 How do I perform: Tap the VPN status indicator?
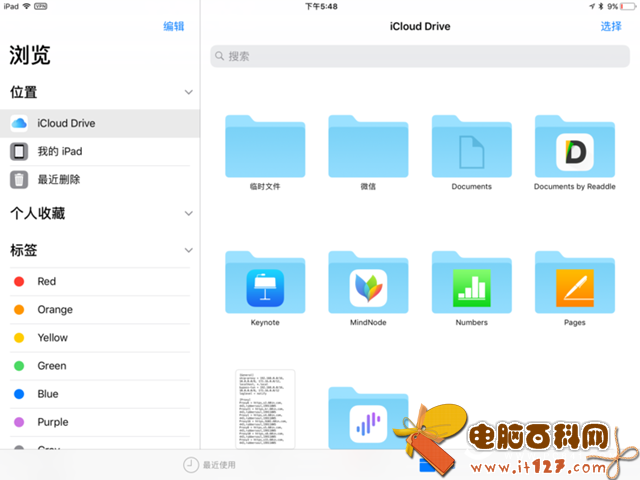pyautogui.click(x=40, y=6)
